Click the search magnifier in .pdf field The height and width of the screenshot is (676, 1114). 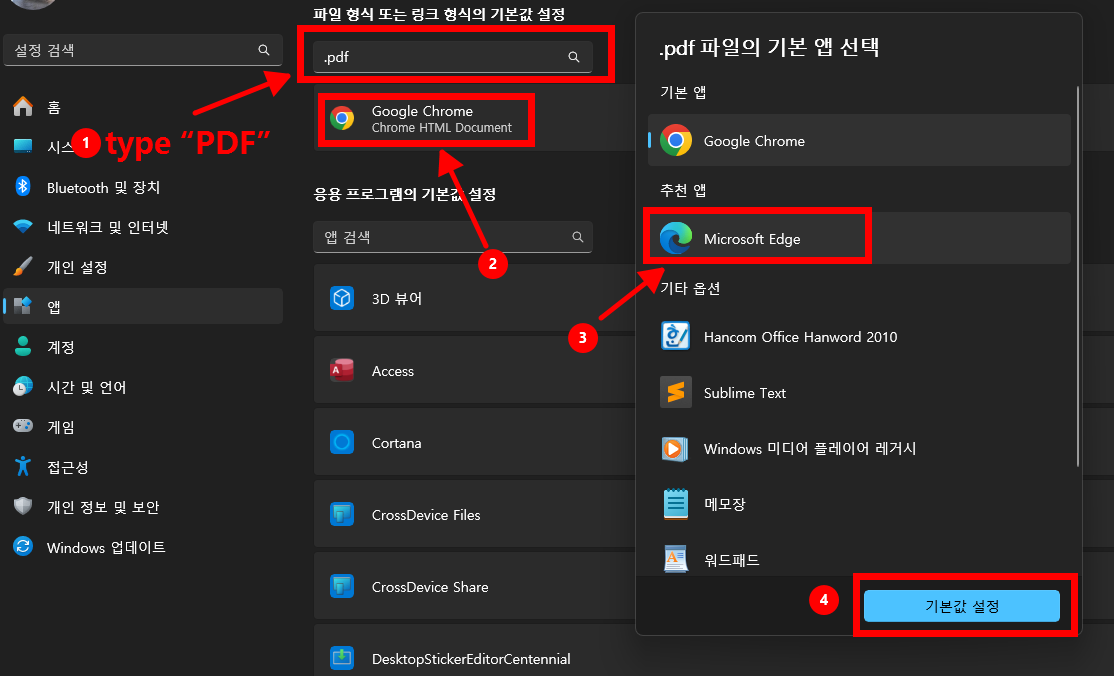(574, 58)
